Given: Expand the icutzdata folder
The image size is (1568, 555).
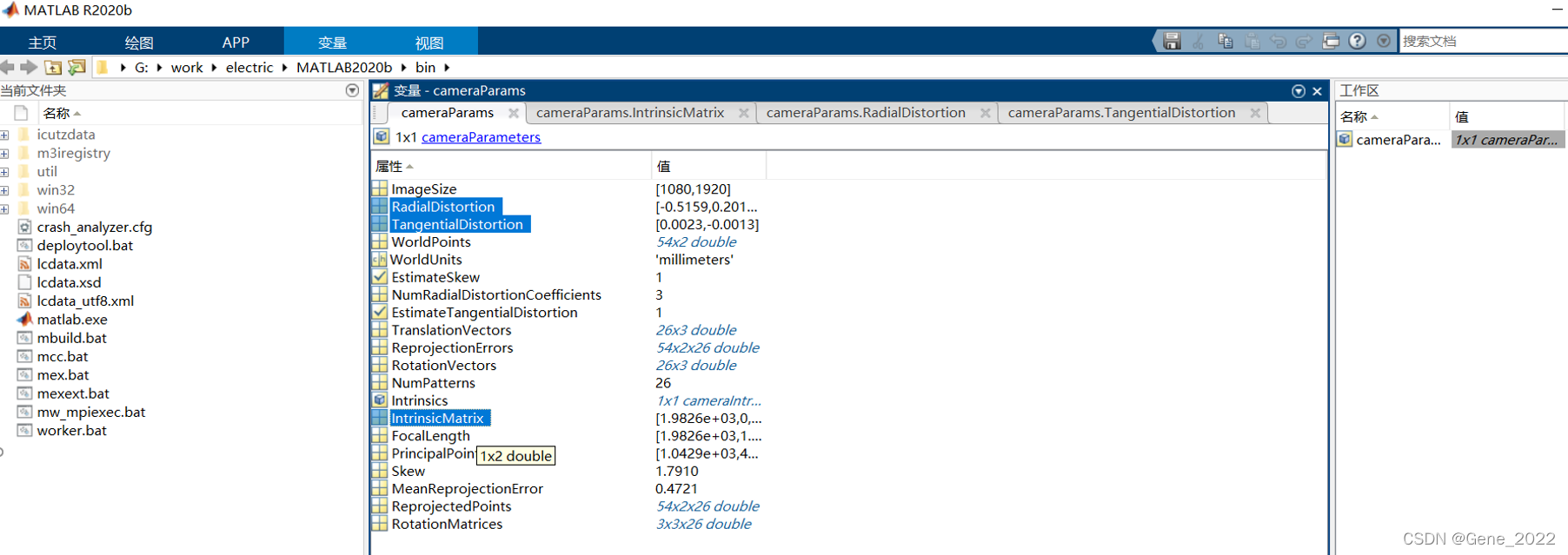Looking at the screenshot, I should 4,135.
